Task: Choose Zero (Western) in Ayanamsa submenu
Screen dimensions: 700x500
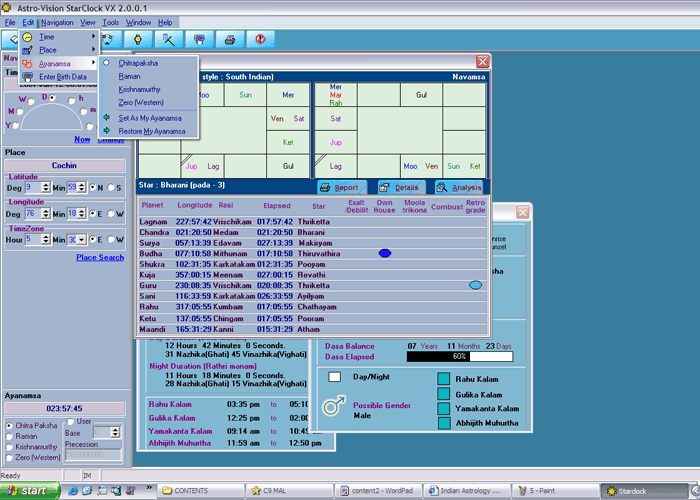Action: [x=141, y=102]
